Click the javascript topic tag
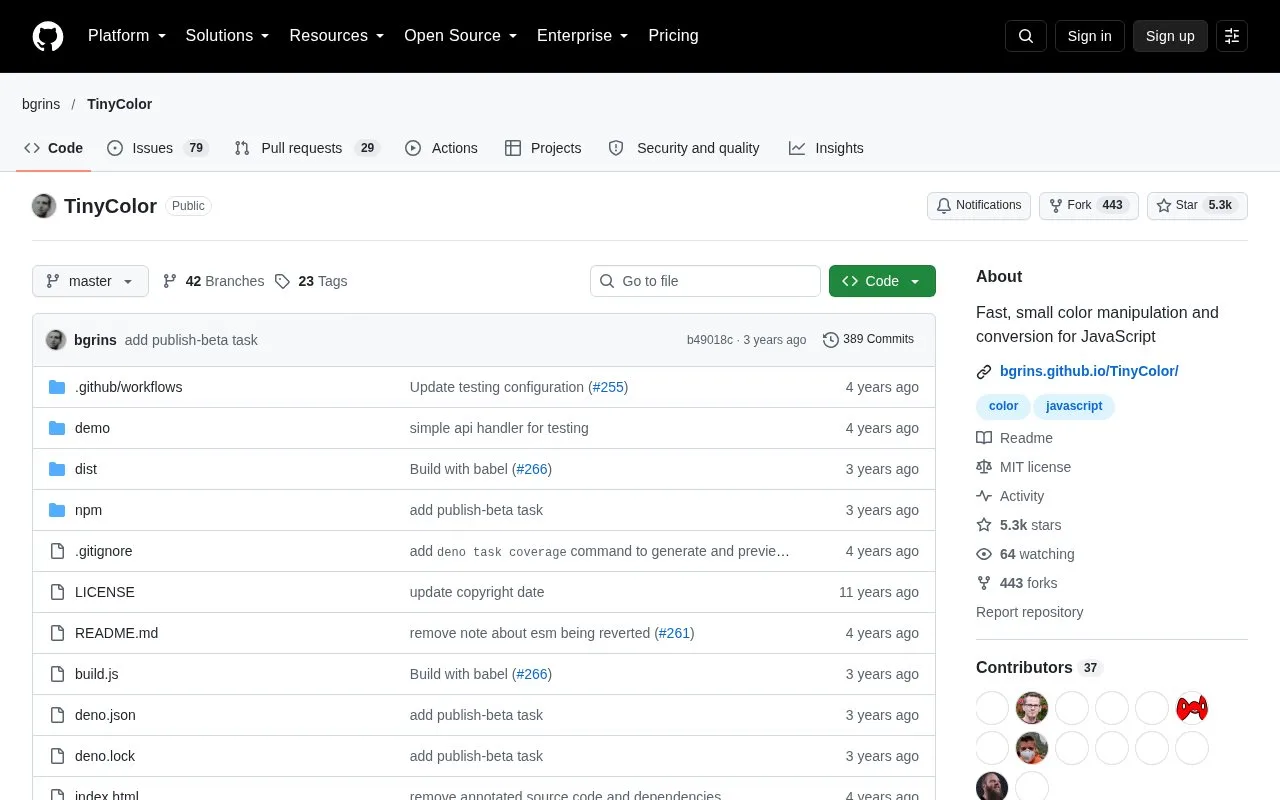 [1074, 406]
